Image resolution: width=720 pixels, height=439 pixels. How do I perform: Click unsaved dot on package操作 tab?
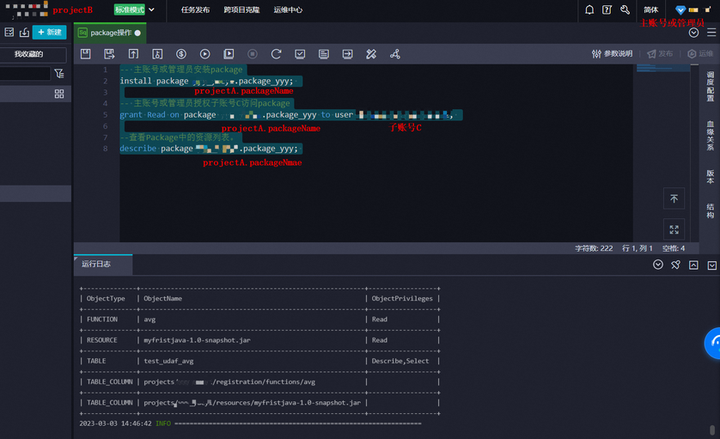[138, 33]
